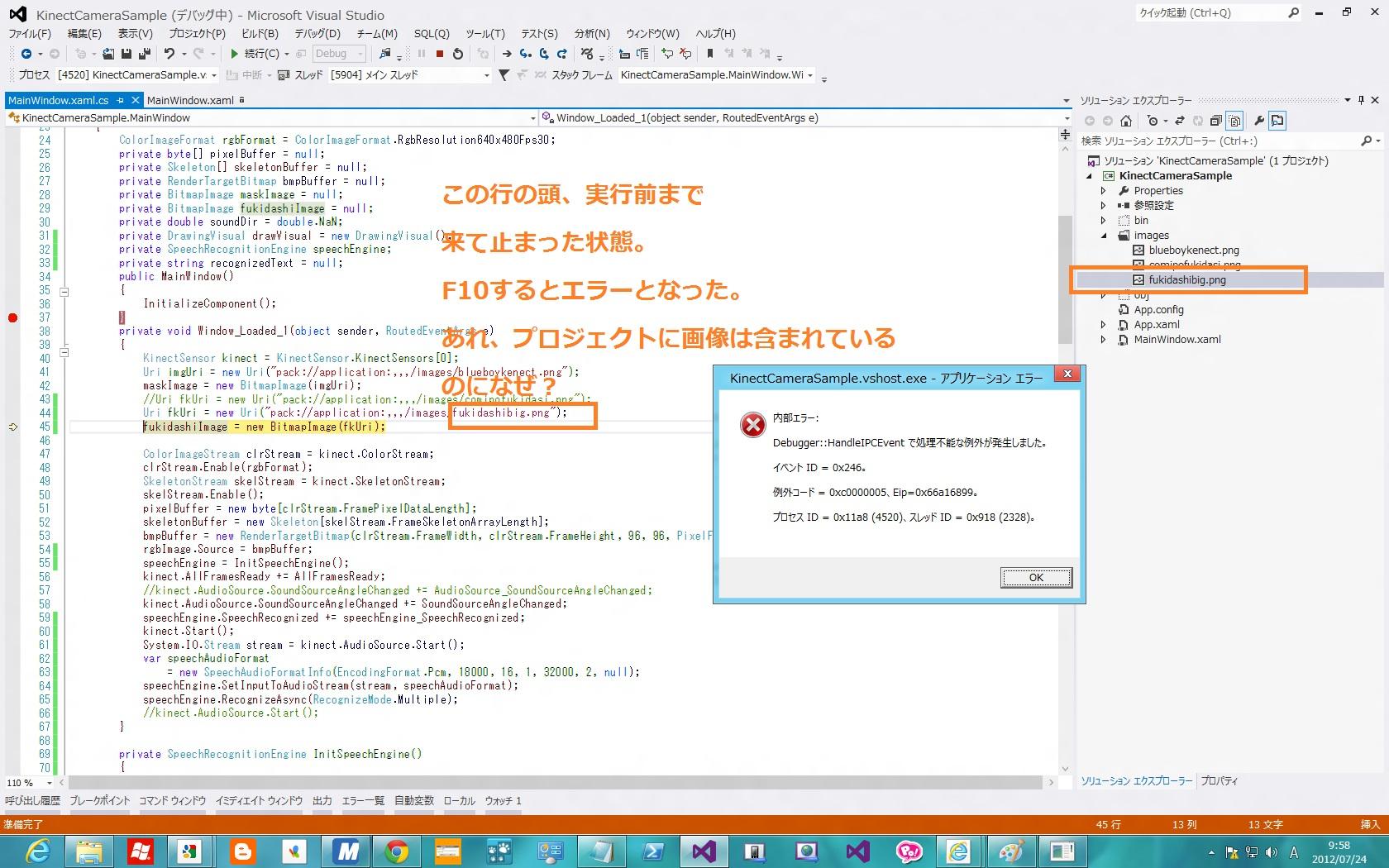The height and width of the screenshot is (868, 1389).
Task: Switch to the MainWindow.xaml editor tab
Action: click(x=190, y=100)
